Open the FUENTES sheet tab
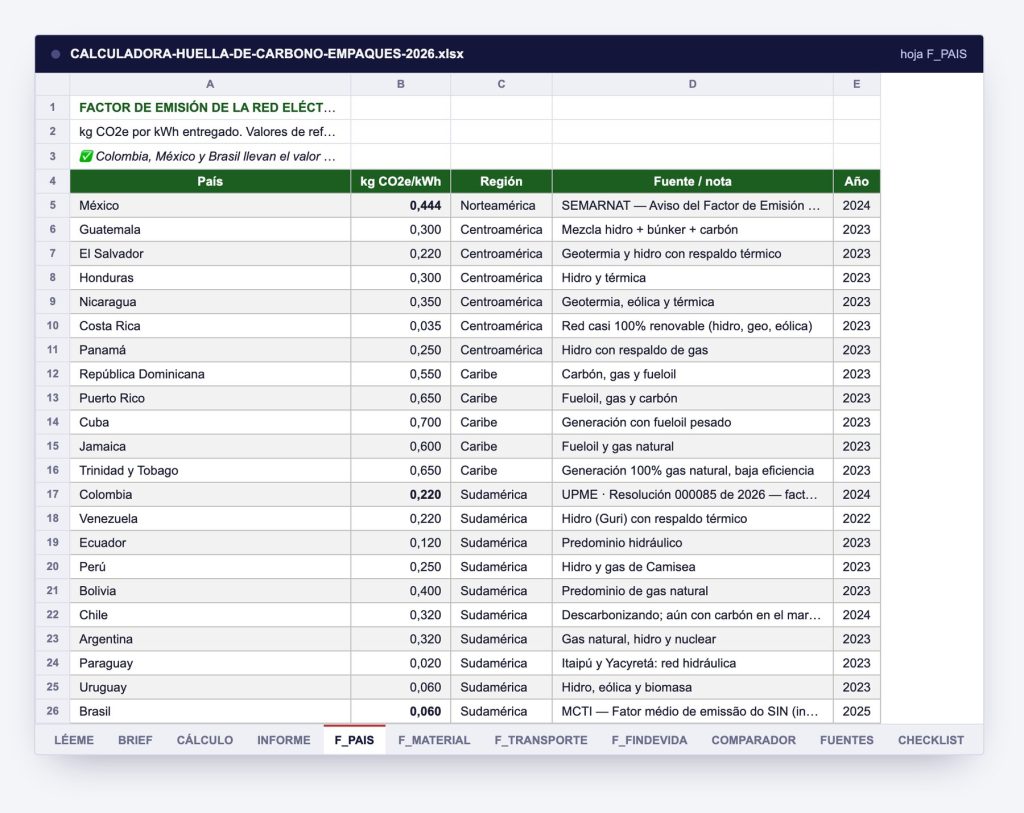 coord(846,740)
